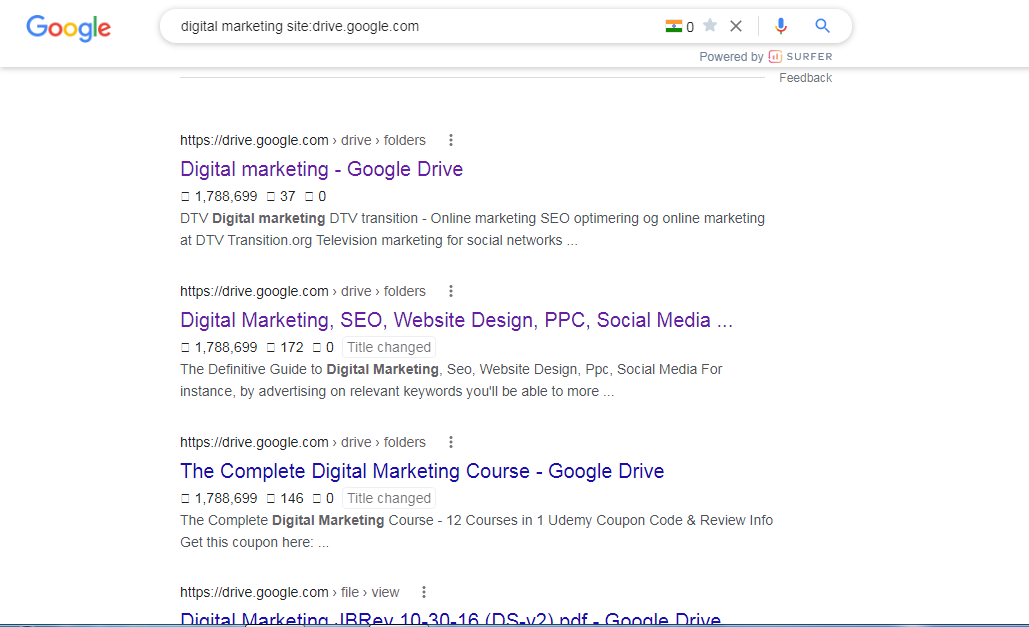Open The Complete Digital Marketing Course link

[422, 471]
